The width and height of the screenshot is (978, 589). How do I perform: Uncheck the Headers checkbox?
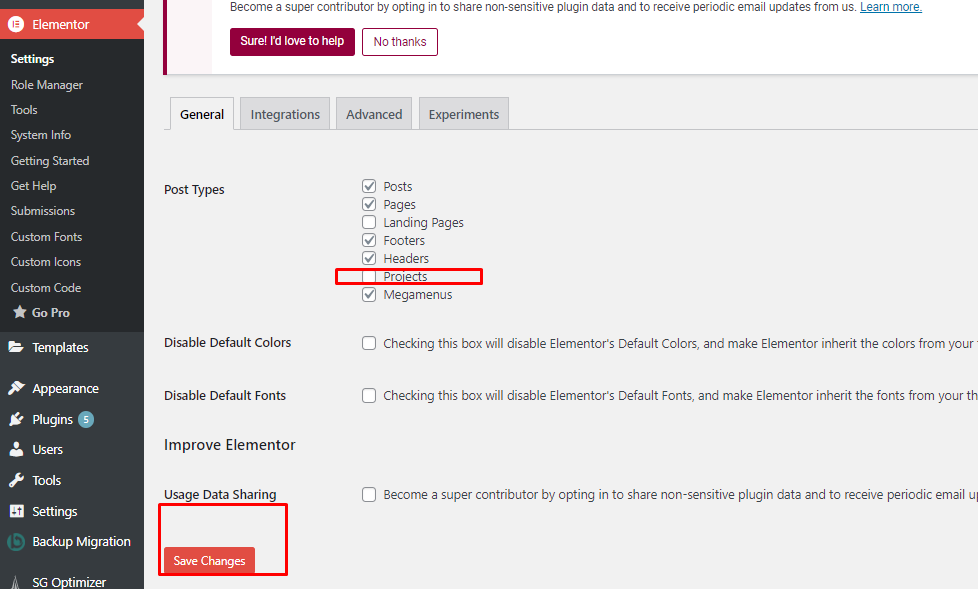click(369, 258)
